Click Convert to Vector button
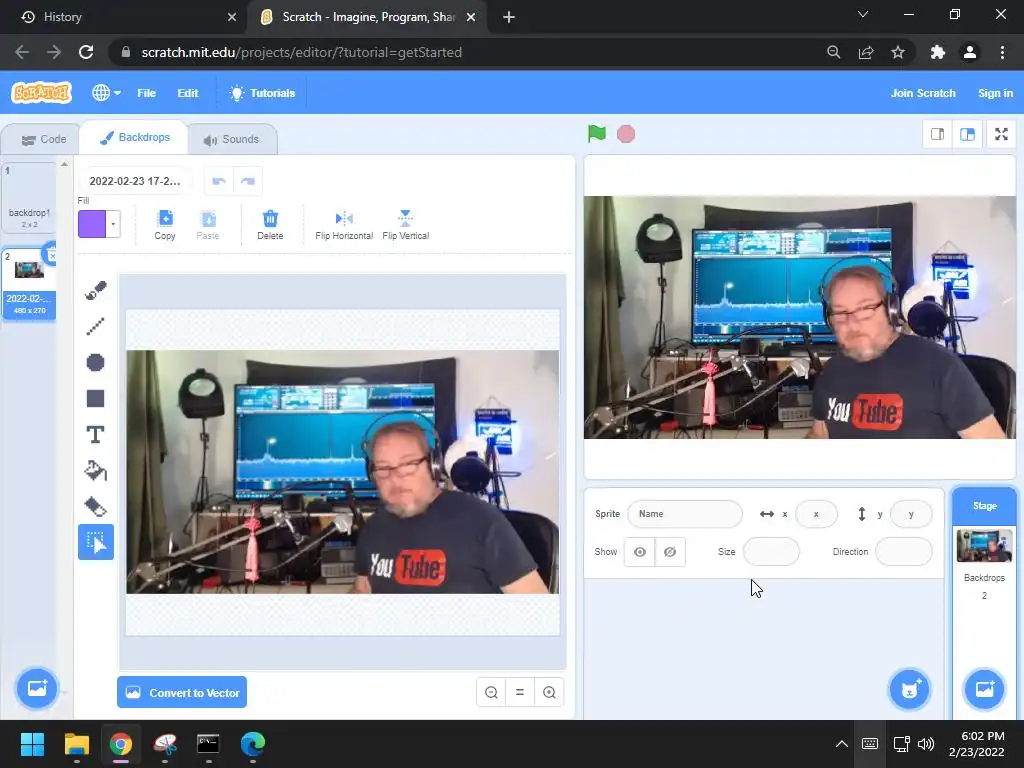Viewport: 1024px width, 768px height. (x=182, y=692)
